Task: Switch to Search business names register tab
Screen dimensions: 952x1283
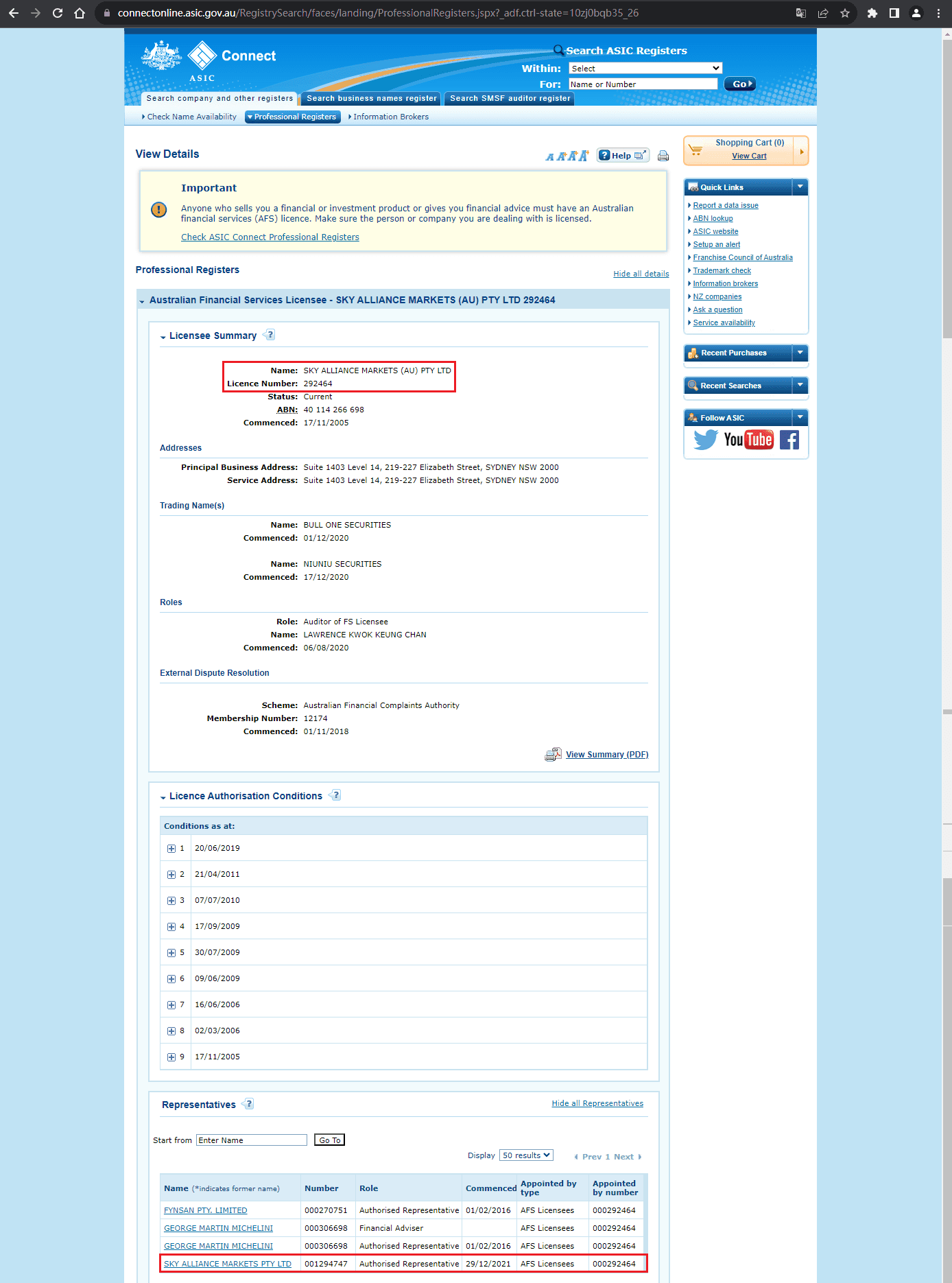Action: tap(371, 98)
